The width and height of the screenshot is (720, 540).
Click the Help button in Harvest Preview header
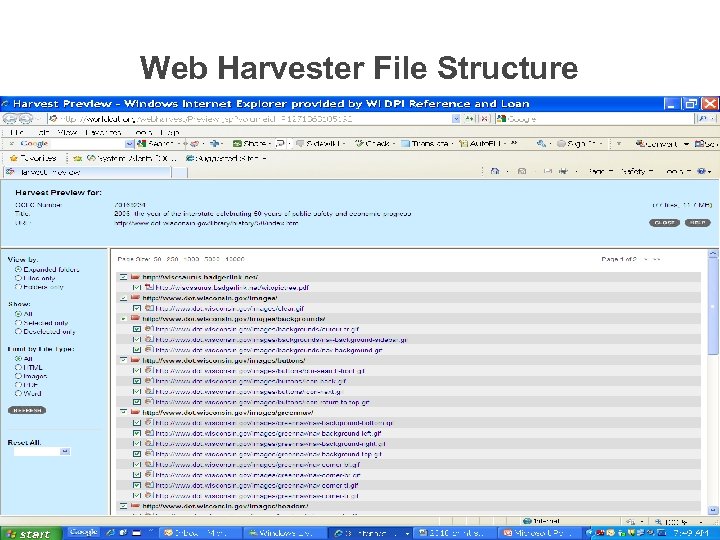point(697,223)
